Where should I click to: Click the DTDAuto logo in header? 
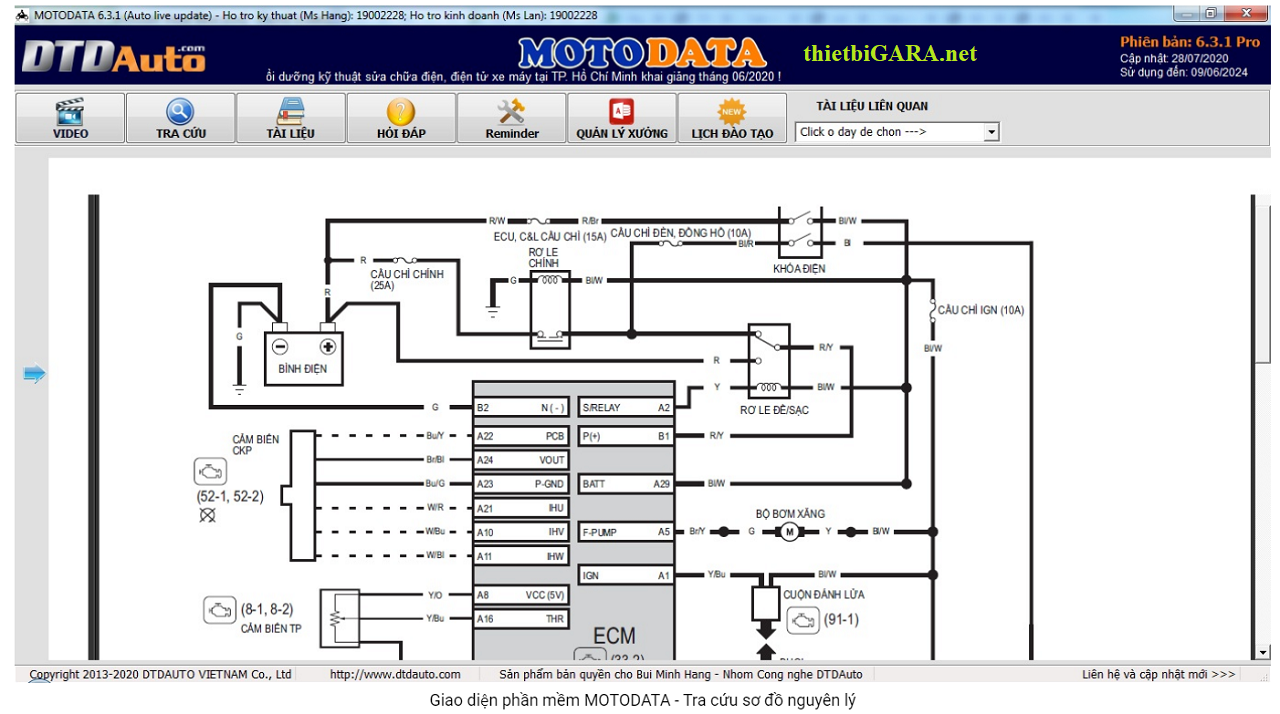[x=113, y=57]
